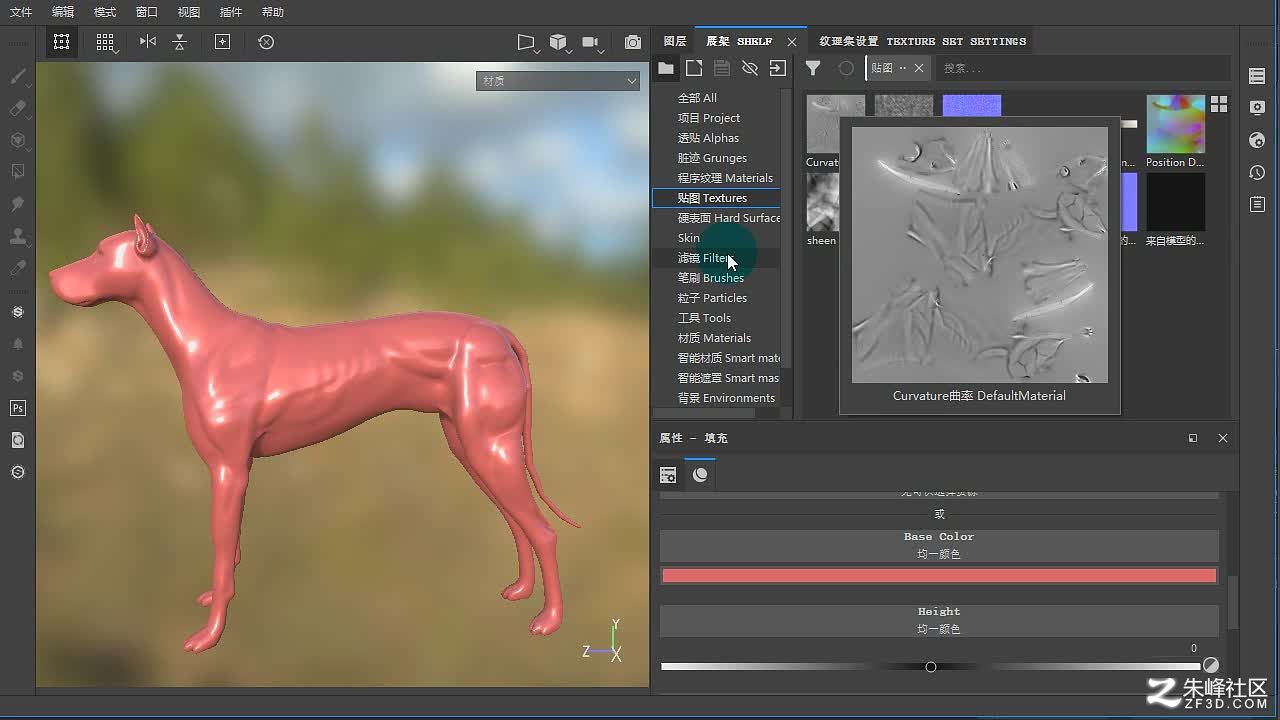Click the shelf new window icon
This screenshot has width=1280, height=720.
click(x=694, y=68)
